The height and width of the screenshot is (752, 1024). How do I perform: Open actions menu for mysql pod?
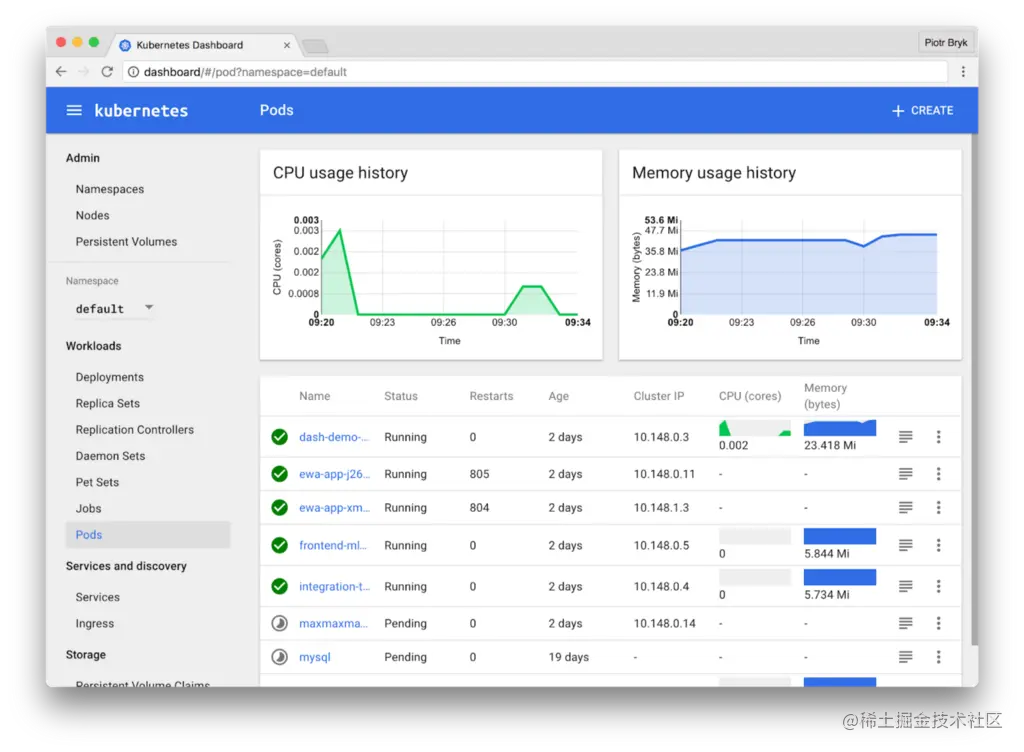[x=938, y=657]
